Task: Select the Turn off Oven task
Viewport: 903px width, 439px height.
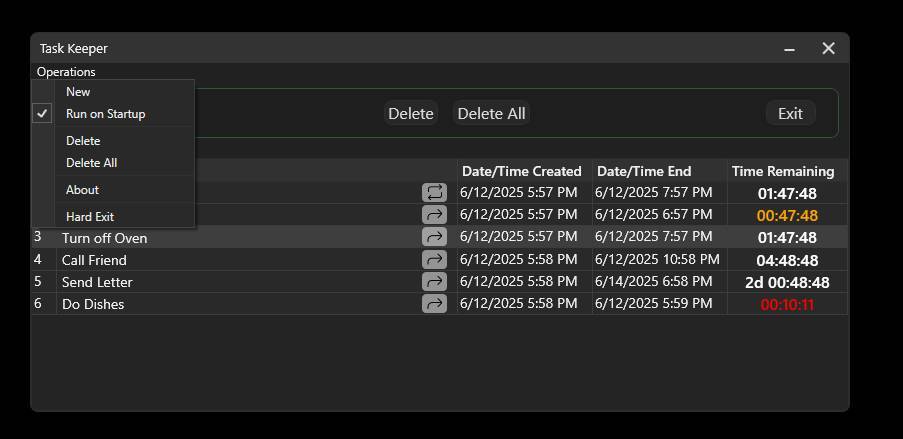Action: point(105,238)
